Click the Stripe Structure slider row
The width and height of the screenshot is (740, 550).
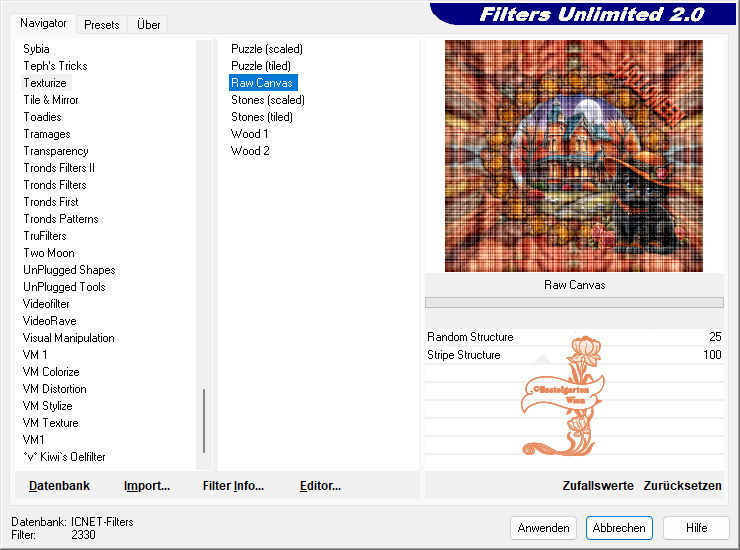pos(574,355)
